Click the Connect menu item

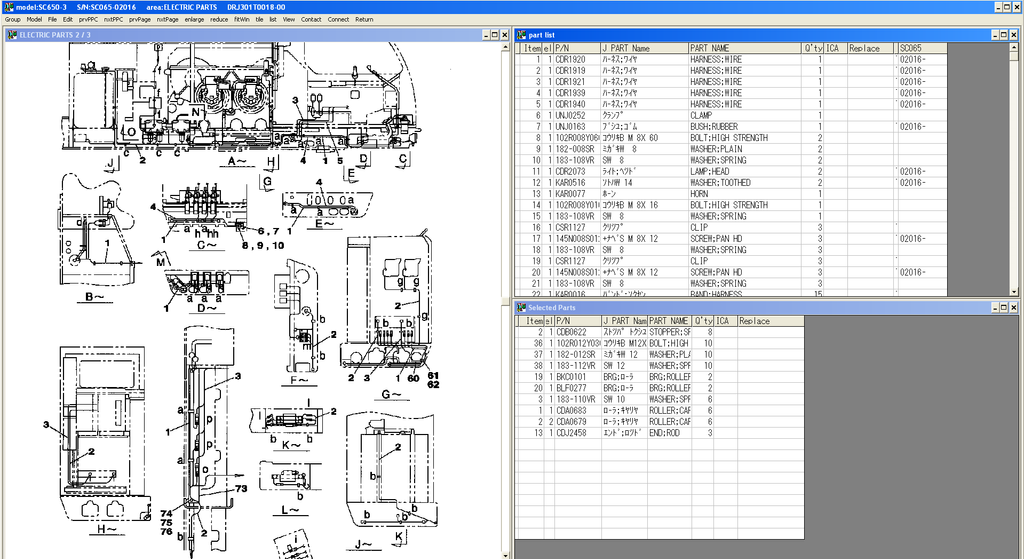(338, 19)
